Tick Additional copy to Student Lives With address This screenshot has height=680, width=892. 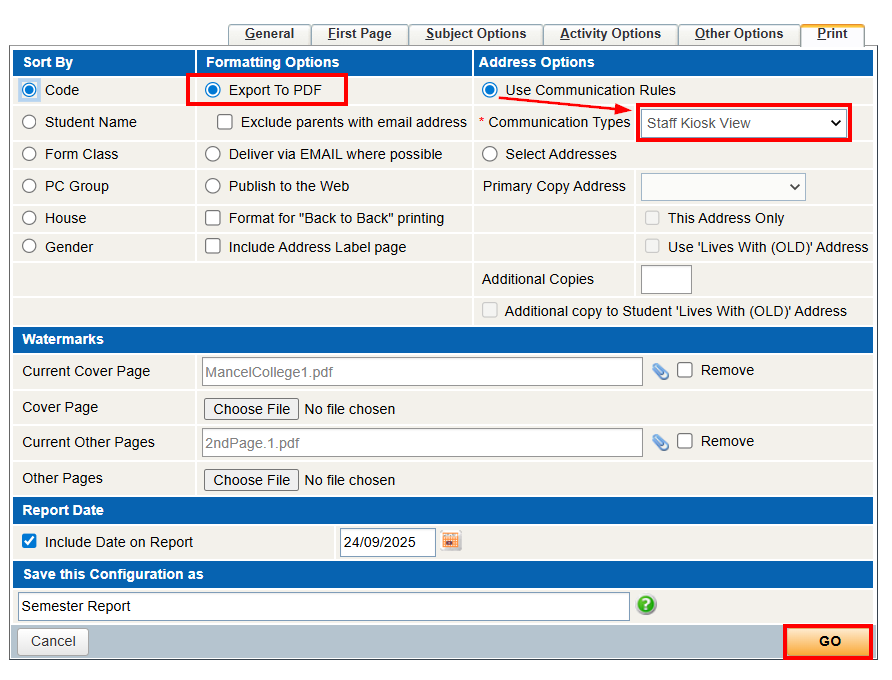click(x=490, y=310)
